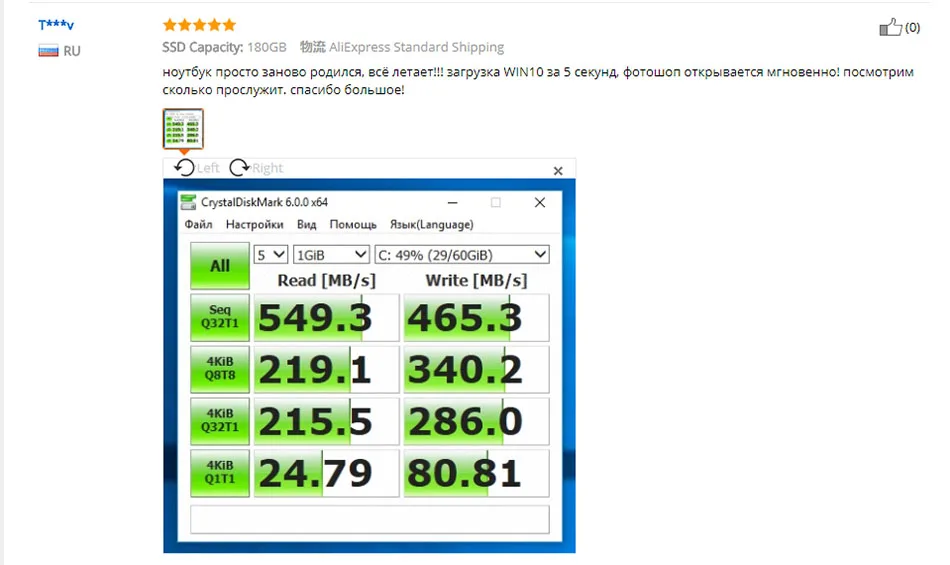Click the CrystalDiskMark 6.0.0 x64 window title
This screenshot has width=950, height=565.
coord(264,202)
